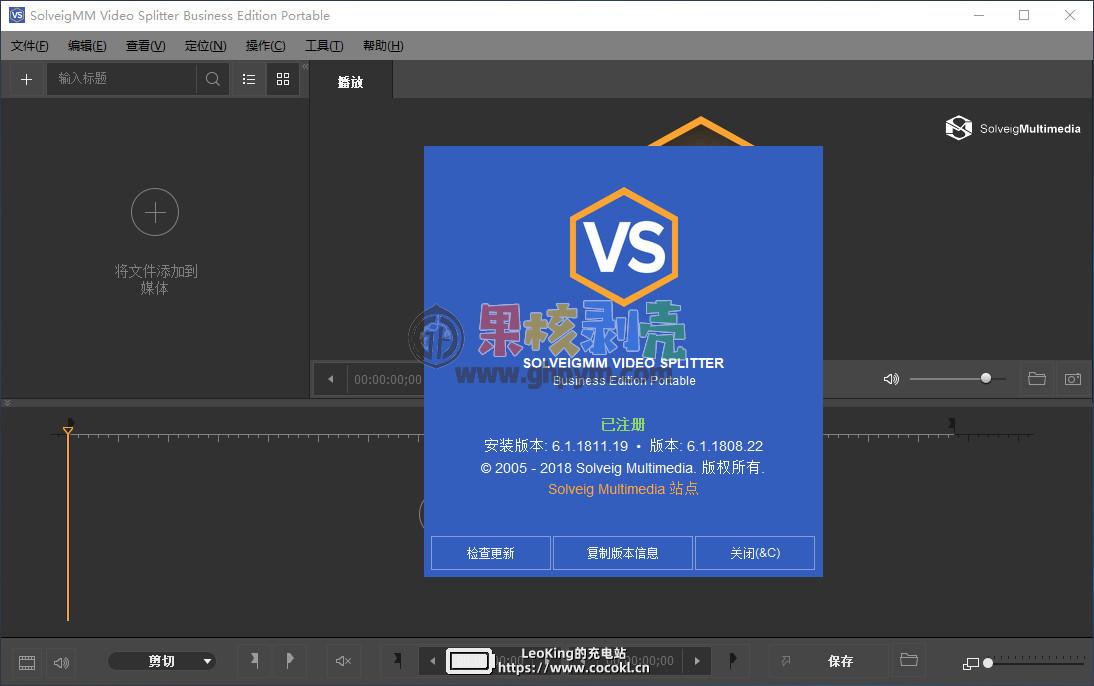Open the 剪切 mode dropdown
The width and height of the screenshot is (1094, 686).
(162, 661)
